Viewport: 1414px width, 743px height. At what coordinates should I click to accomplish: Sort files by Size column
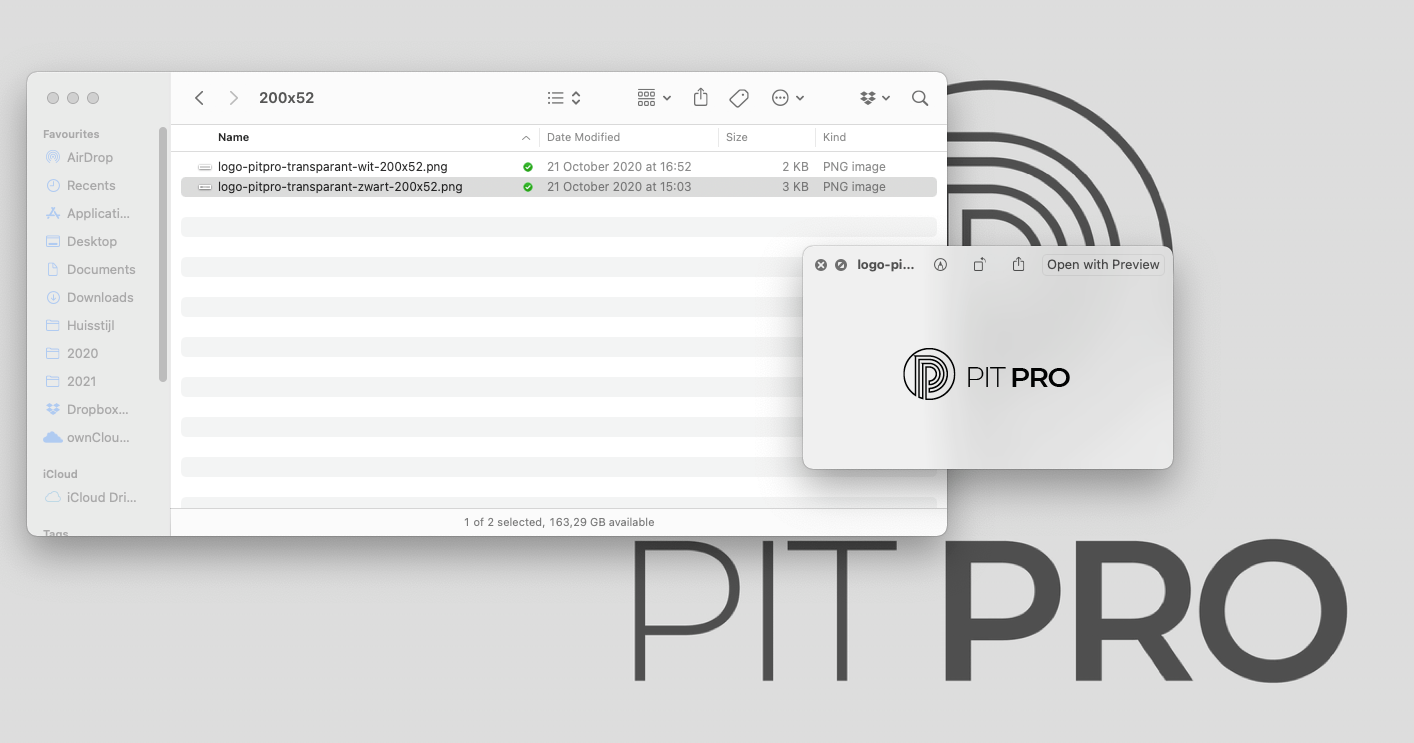coord(737,137)
